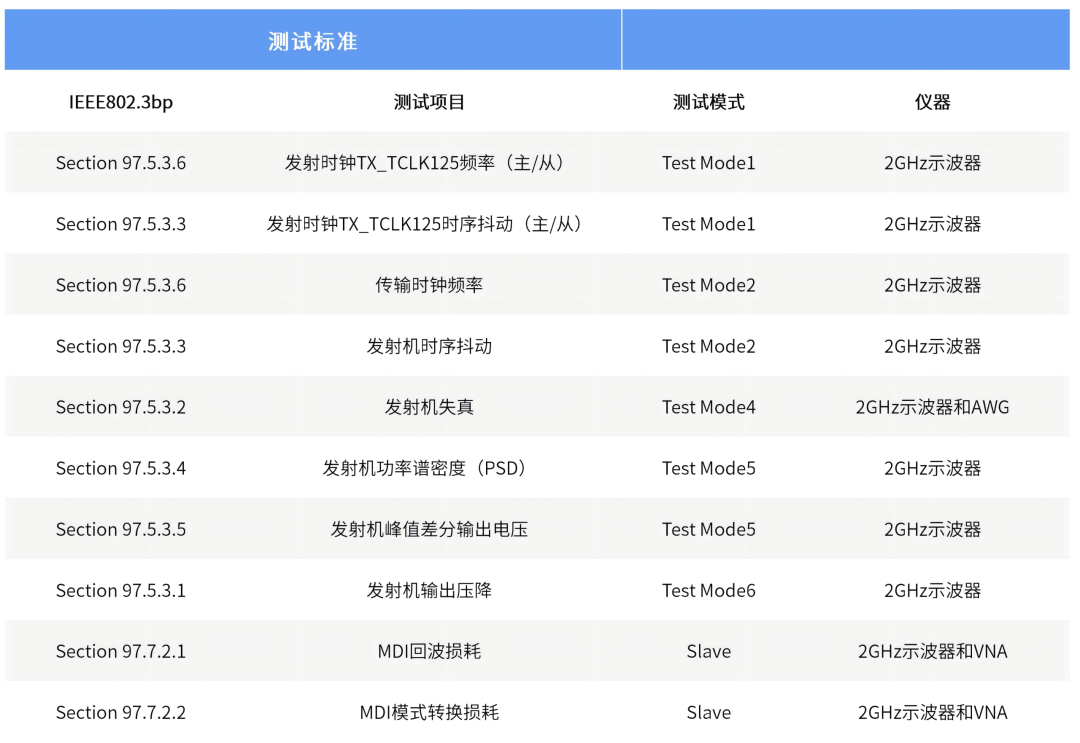
Task: Click 2GHz示波器 in the 发射机时序抖动 row
Action: pyautogui.click(x=933, y=346)
